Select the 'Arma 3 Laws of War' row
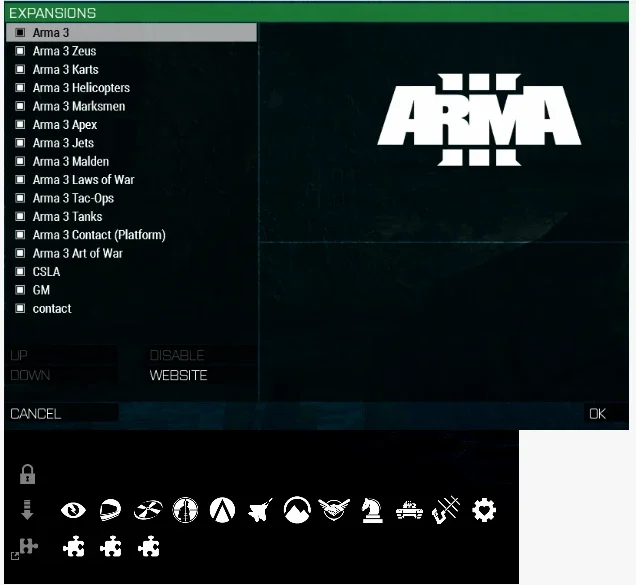This screenshot has width=636, height=585. tap(131, 180)
